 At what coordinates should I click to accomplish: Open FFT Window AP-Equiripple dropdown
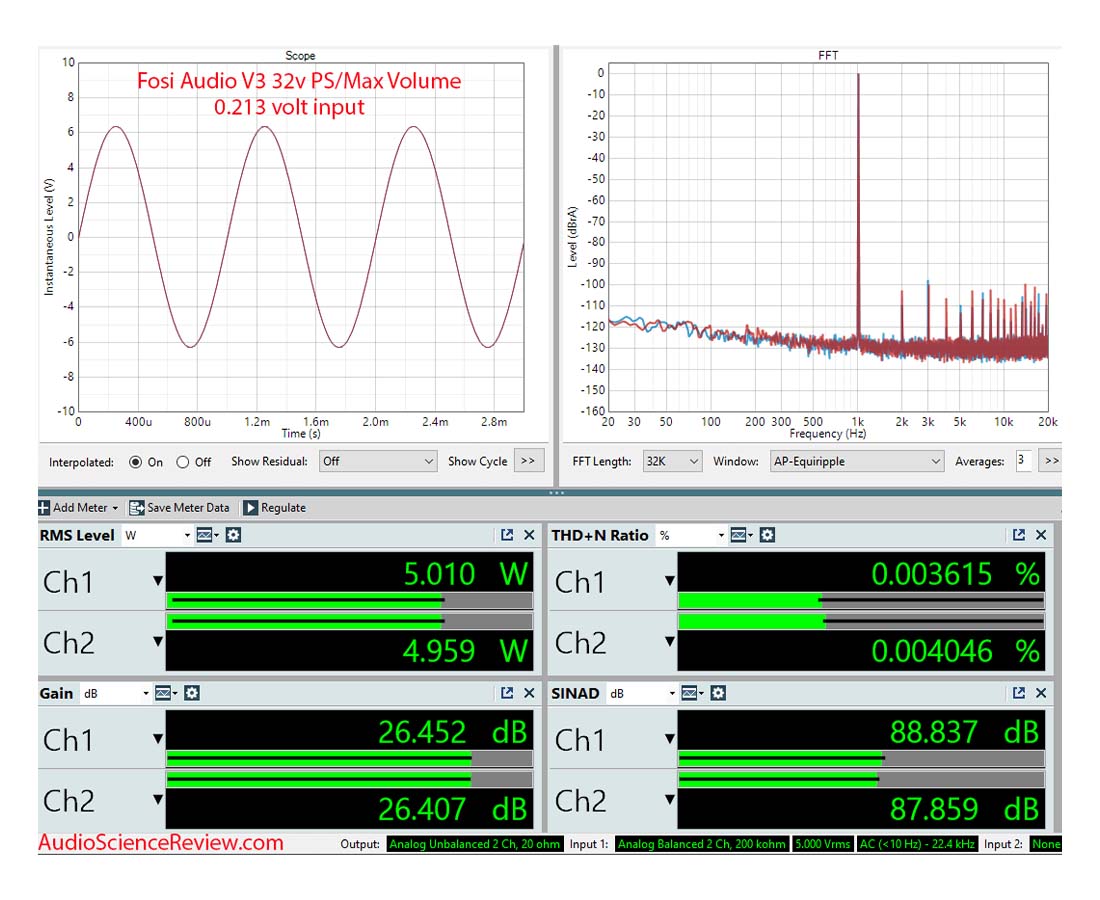(x=857, y=462)
